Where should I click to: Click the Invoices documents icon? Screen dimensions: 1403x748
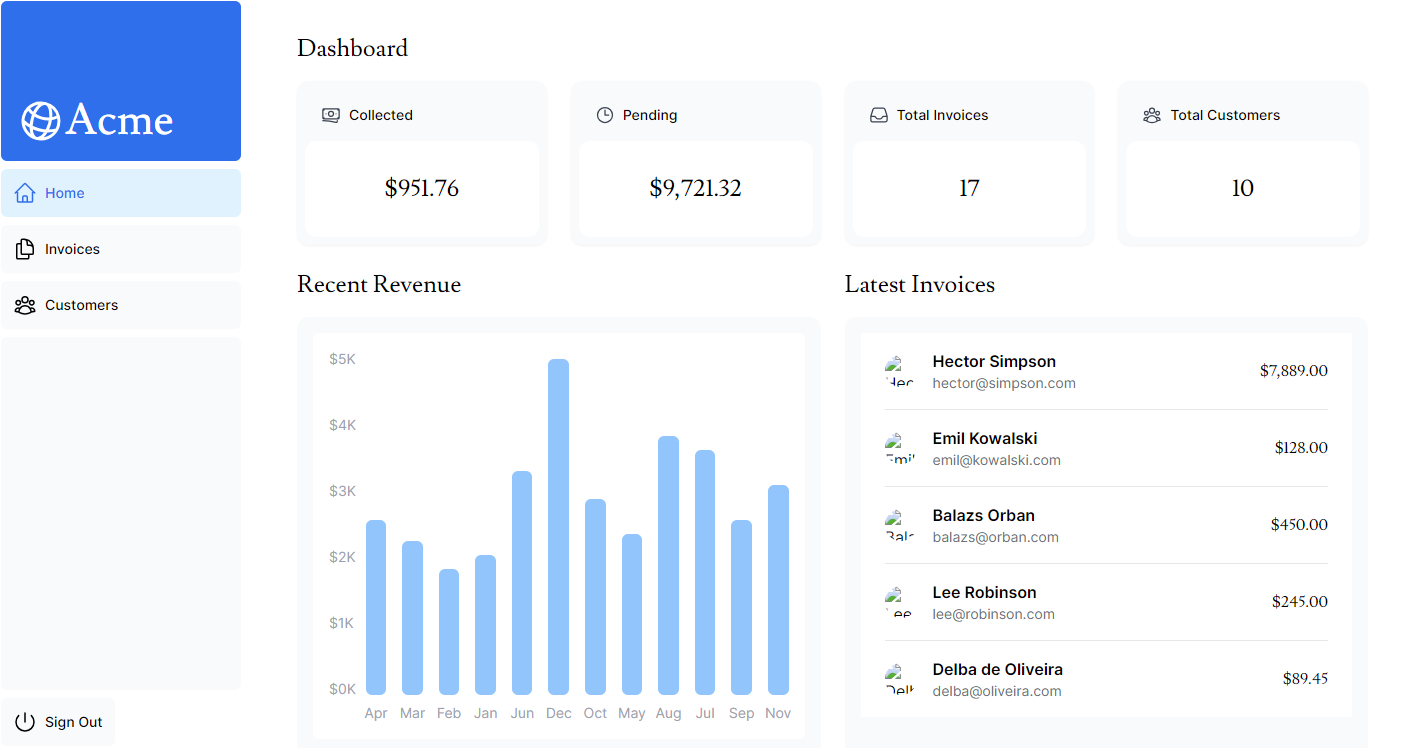click(25, 249)
